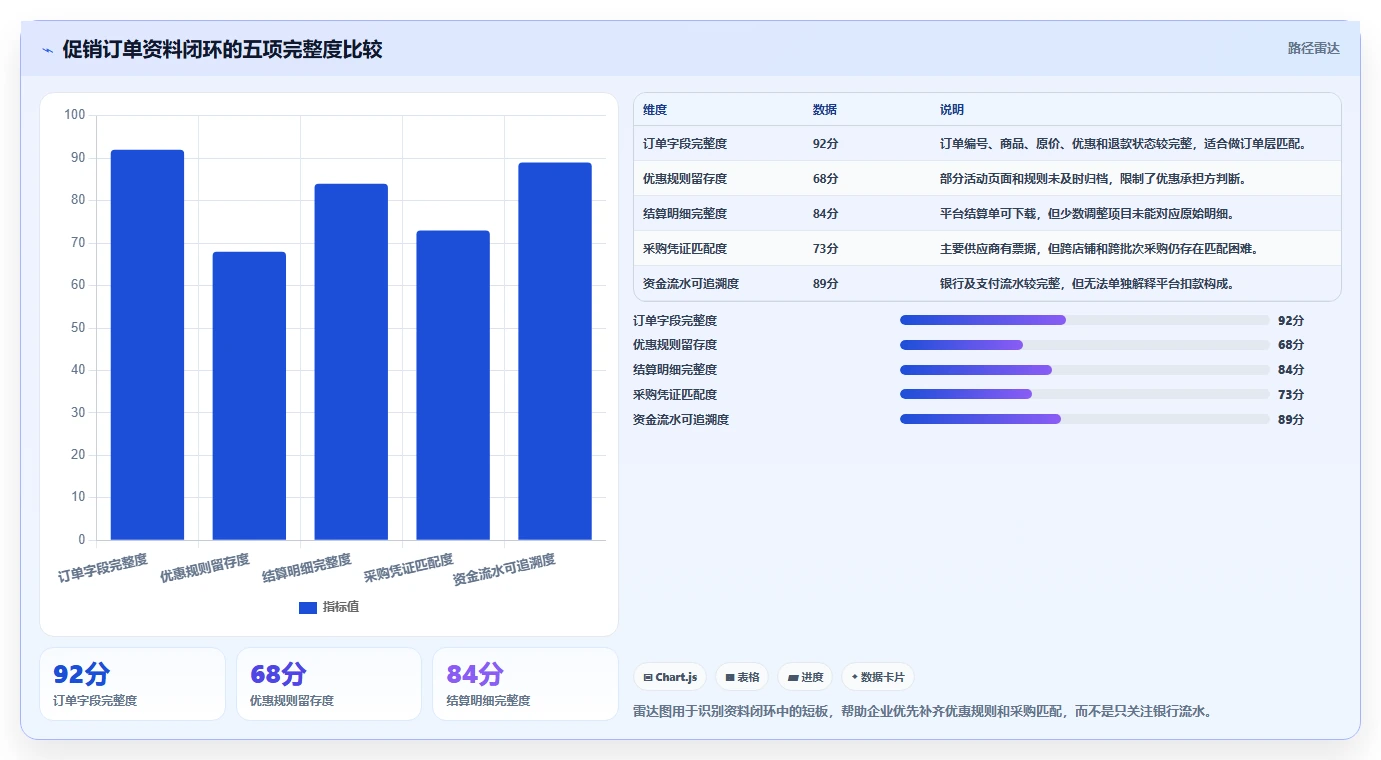Image resolution: width=1381 pixels, height=760 pixels.
Task: Click the 订单字段完整度 bar in chart
Action: click(x=147, y=345)
